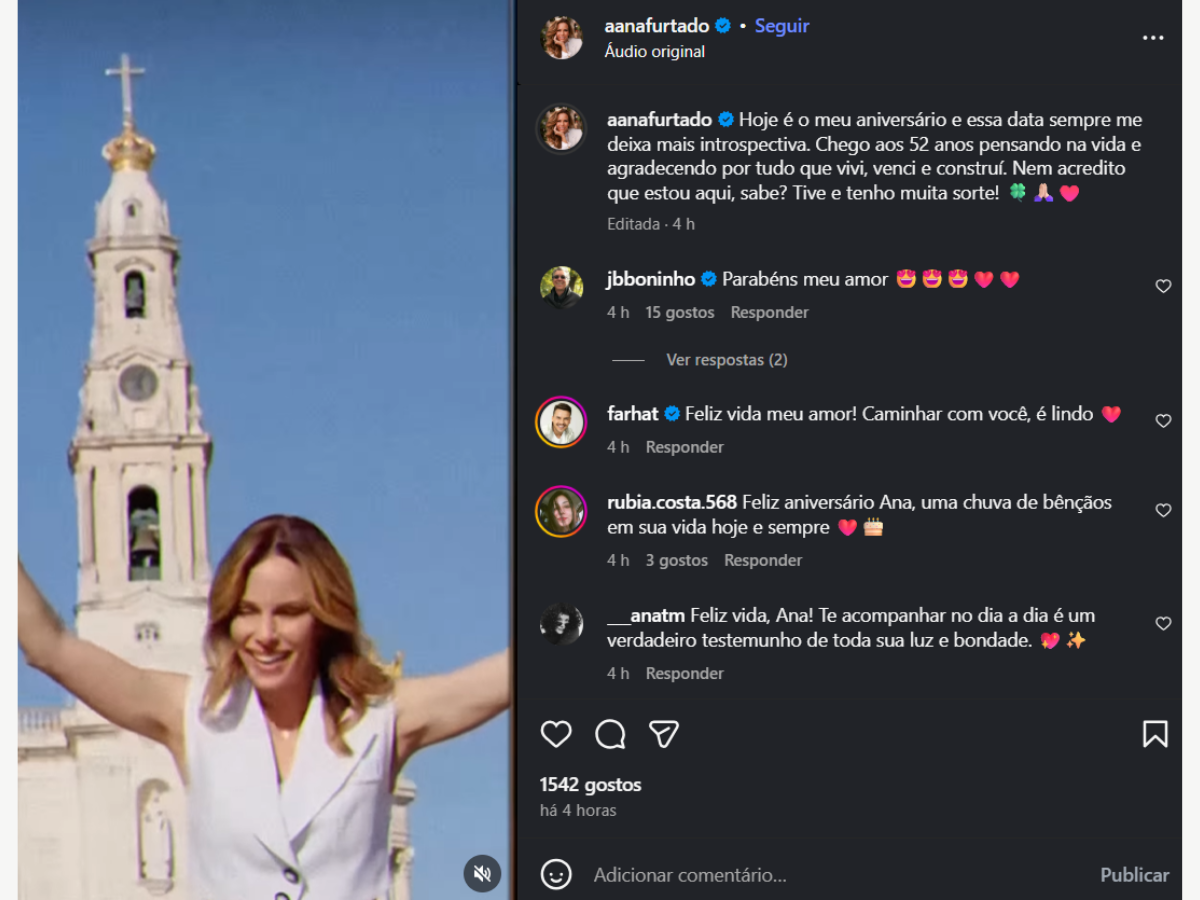Open "Áudio original" audio link
Viewport: 1200px width, 900px height.
pos(655,52)
